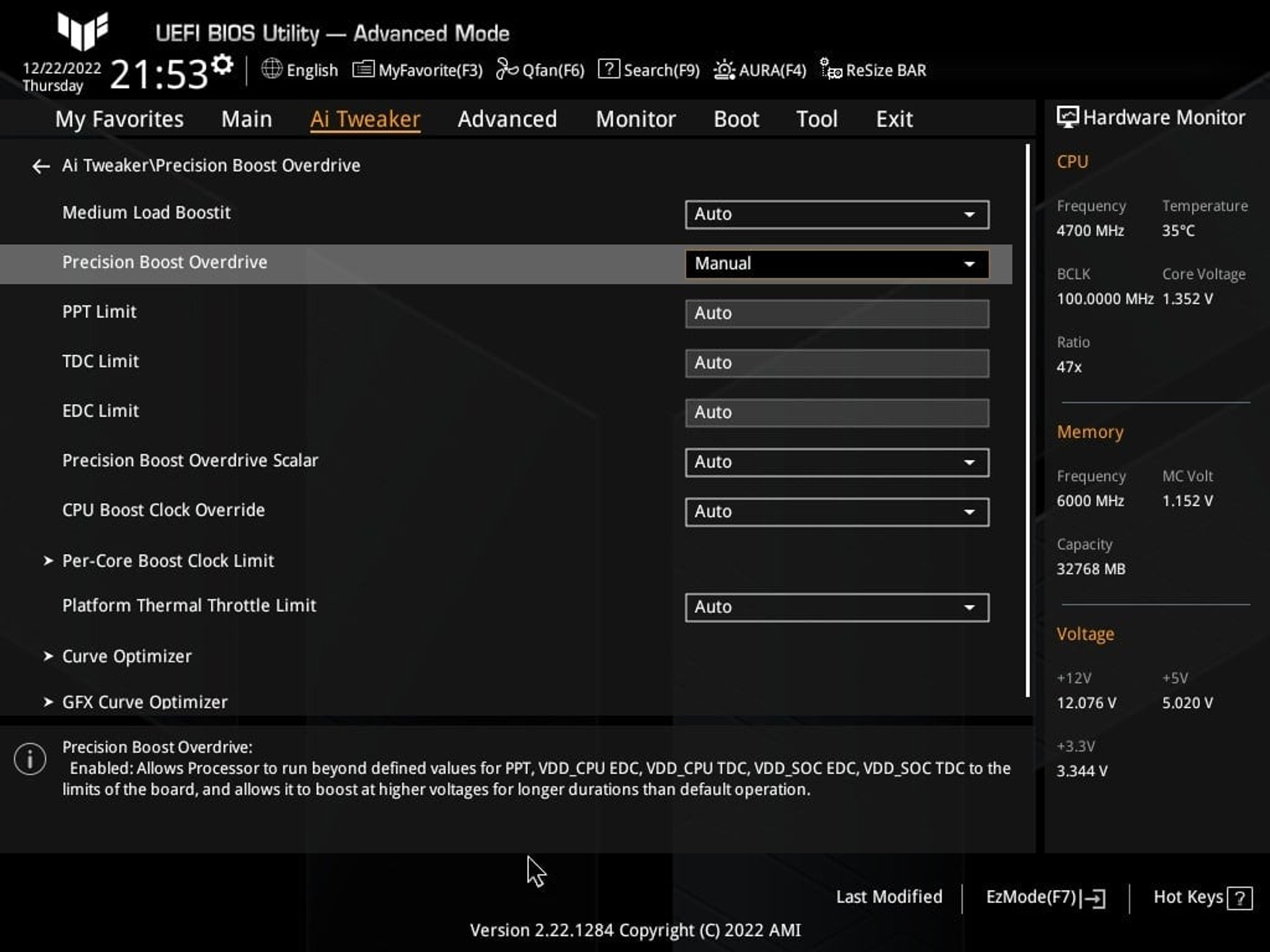Viewport: 1270px width, 952px height.
Task: Expand the Curve Optimizer submenu
Action: click(118, 656)
